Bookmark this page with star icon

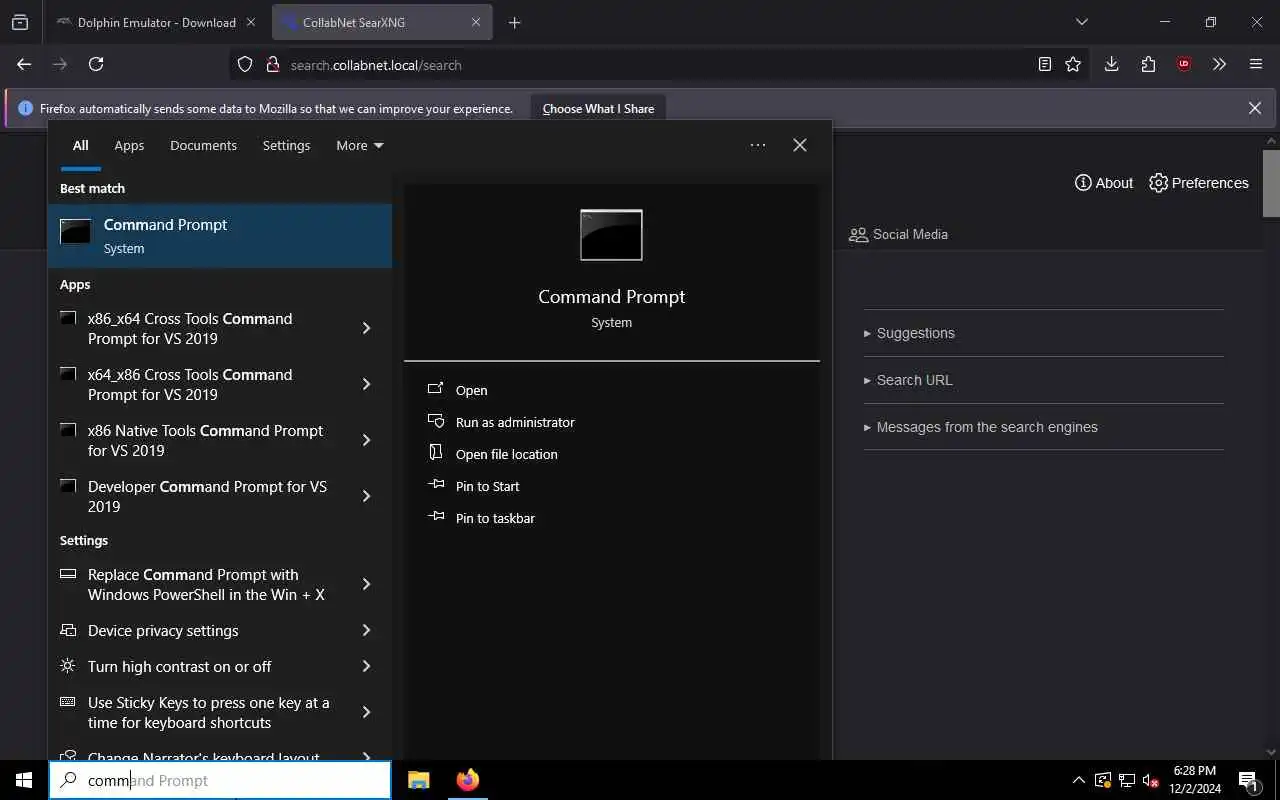pos(1073,64)
